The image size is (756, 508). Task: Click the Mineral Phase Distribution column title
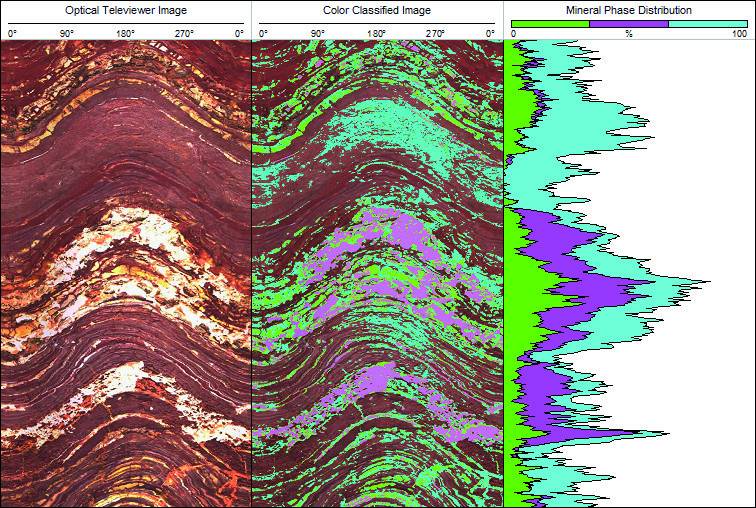click(629, 10)
